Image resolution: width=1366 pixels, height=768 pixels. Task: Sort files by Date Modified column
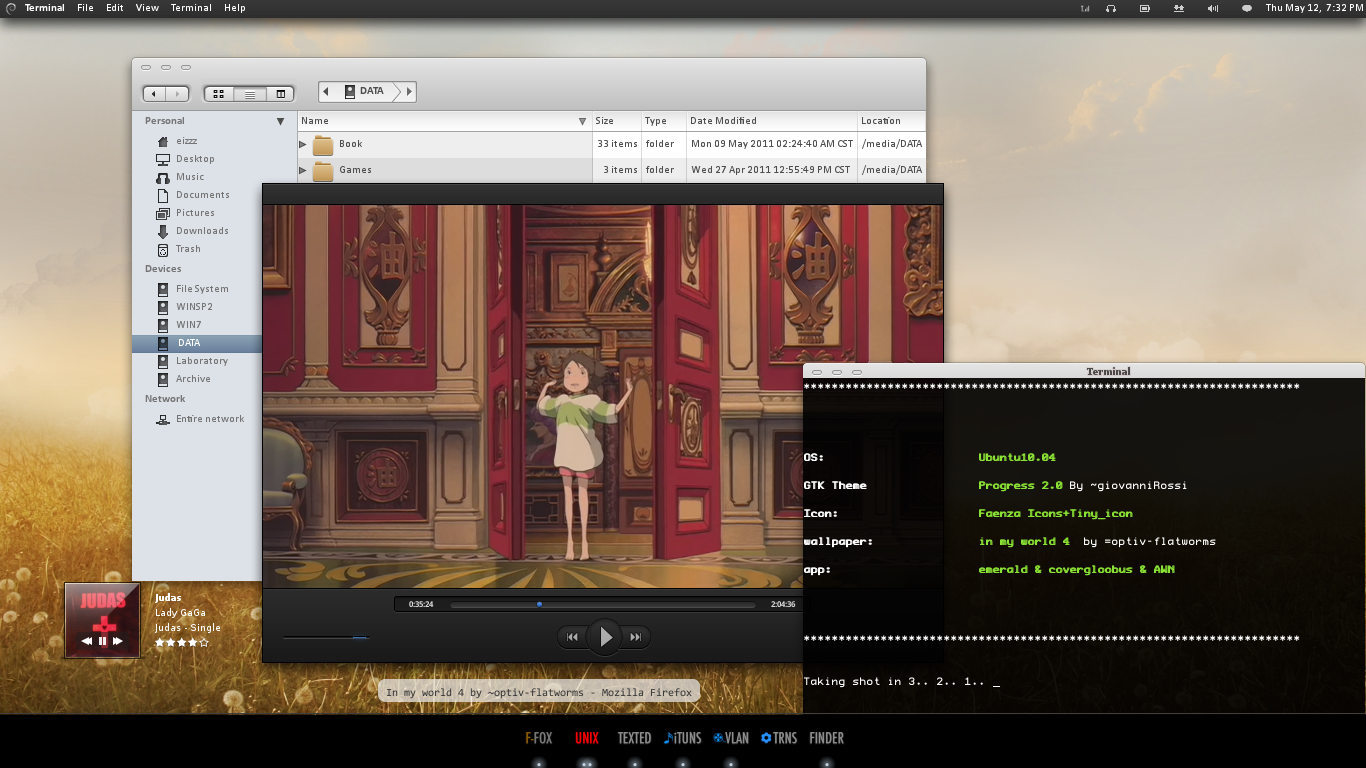[772, 121]
